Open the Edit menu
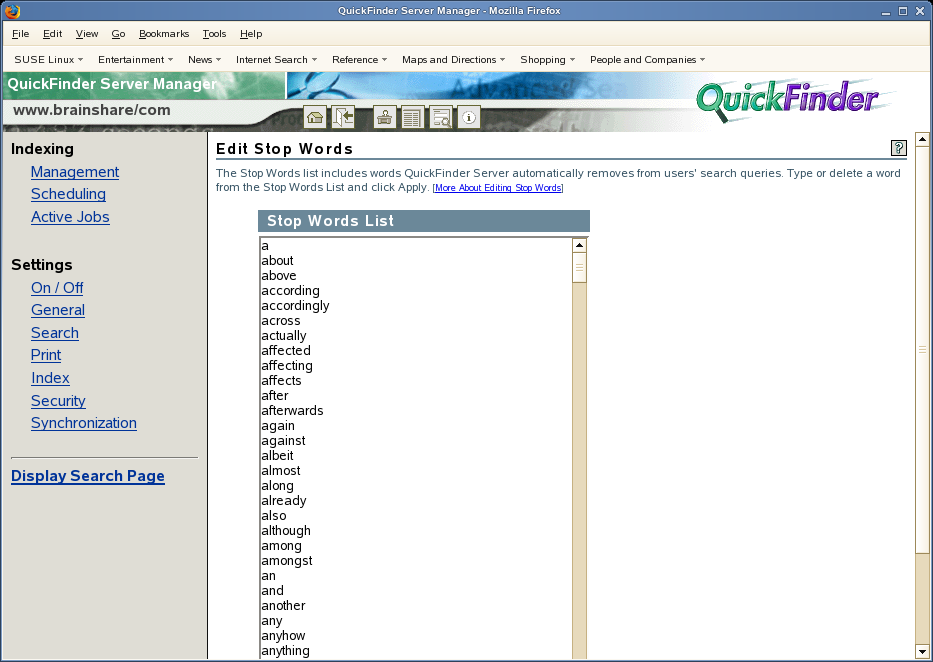The height and width of the screenshot is (662, 933). point(52,34)
